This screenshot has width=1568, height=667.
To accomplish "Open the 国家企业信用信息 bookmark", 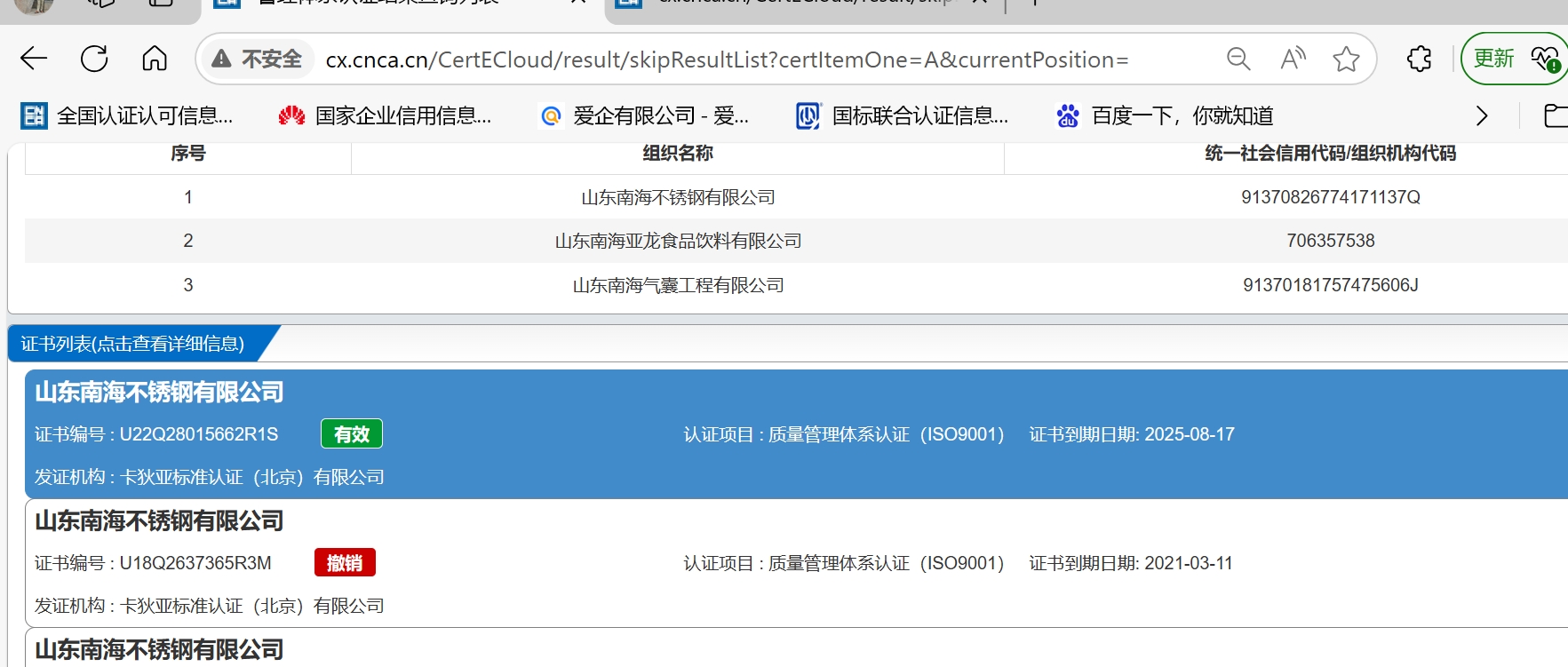I will [x=385, y=115].
